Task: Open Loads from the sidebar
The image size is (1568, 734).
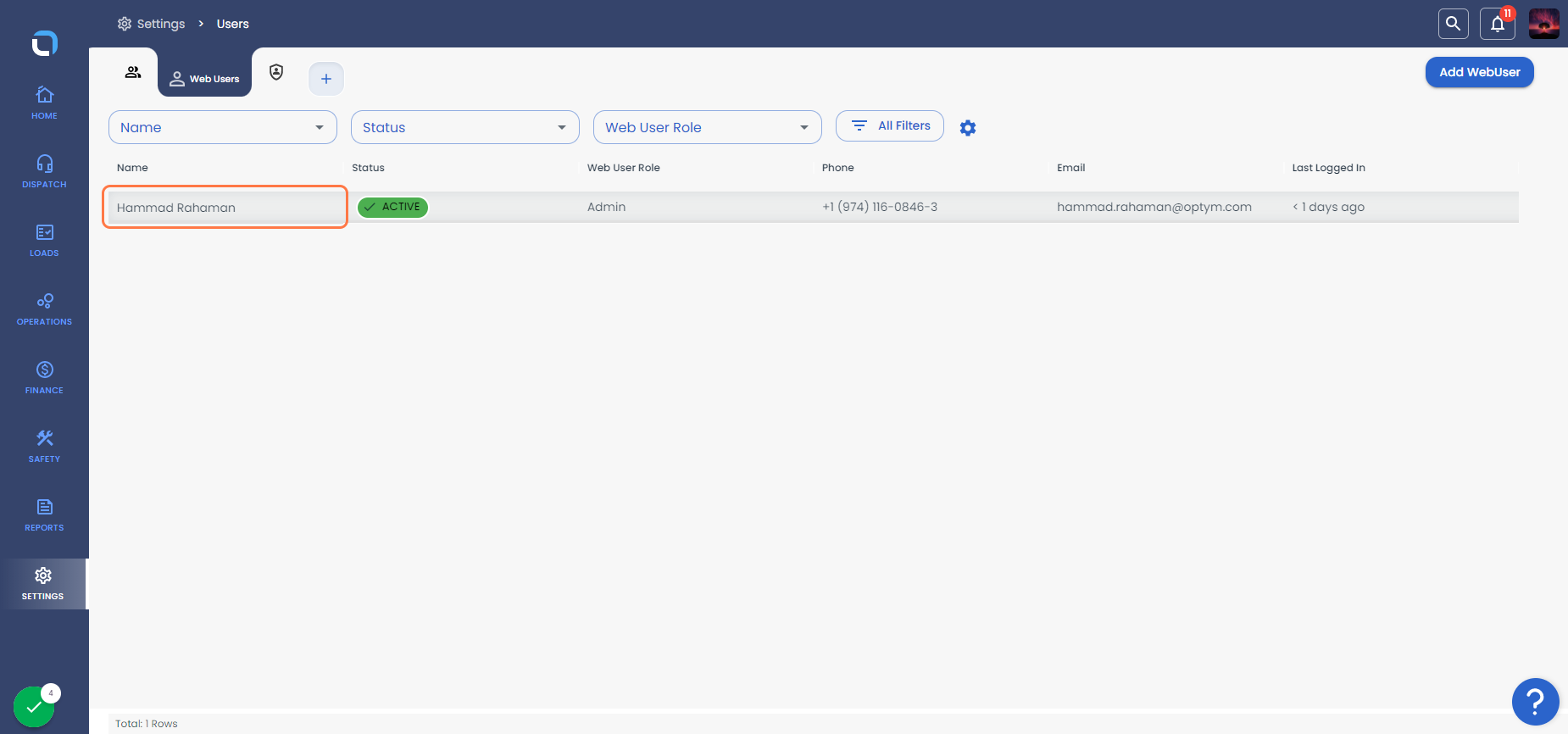Action: (x=44, y=240)
